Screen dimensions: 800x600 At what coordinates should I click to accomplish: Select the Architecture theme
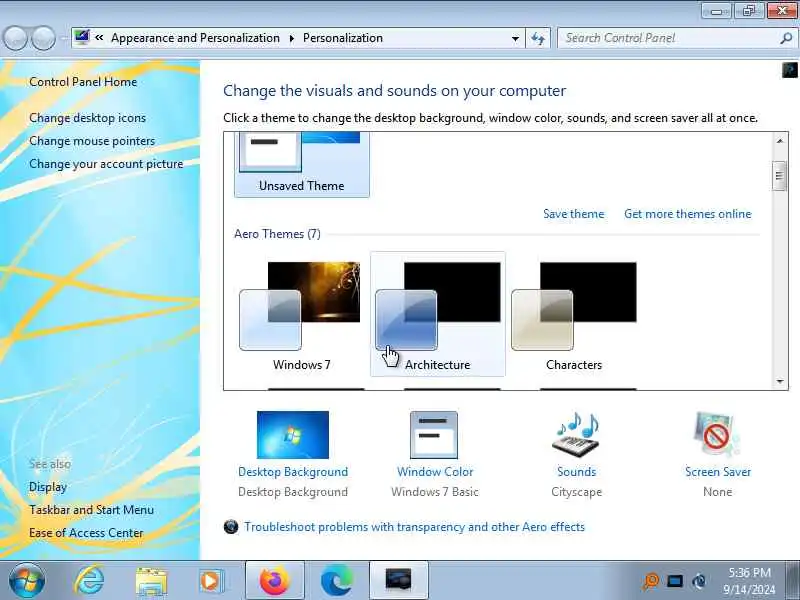(438, 314)
